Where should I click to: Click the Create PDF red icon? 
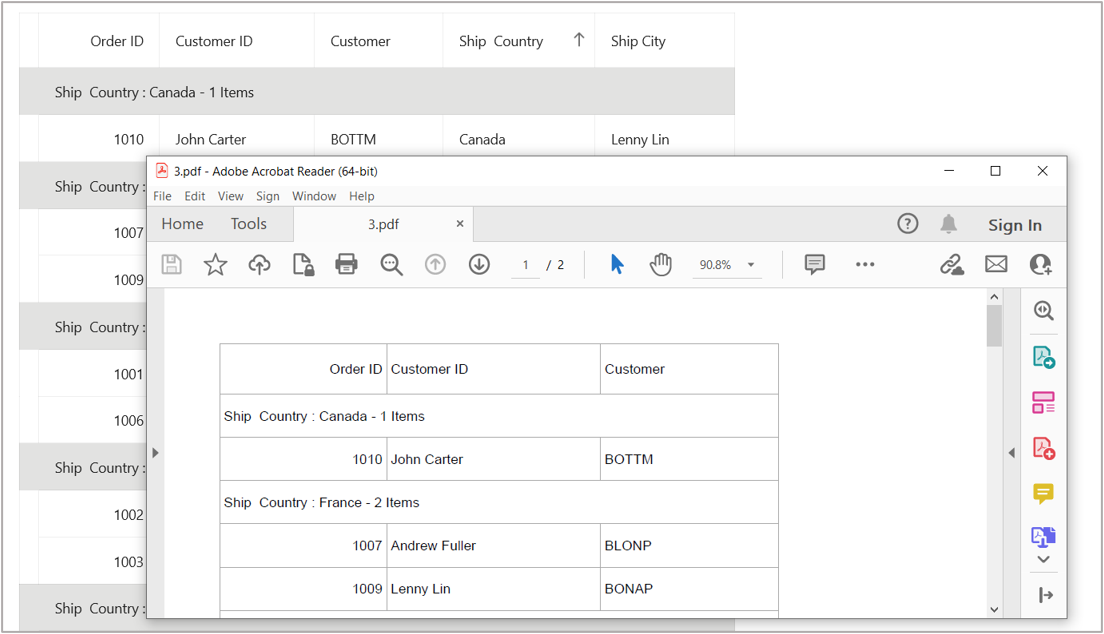point(1043,448)
